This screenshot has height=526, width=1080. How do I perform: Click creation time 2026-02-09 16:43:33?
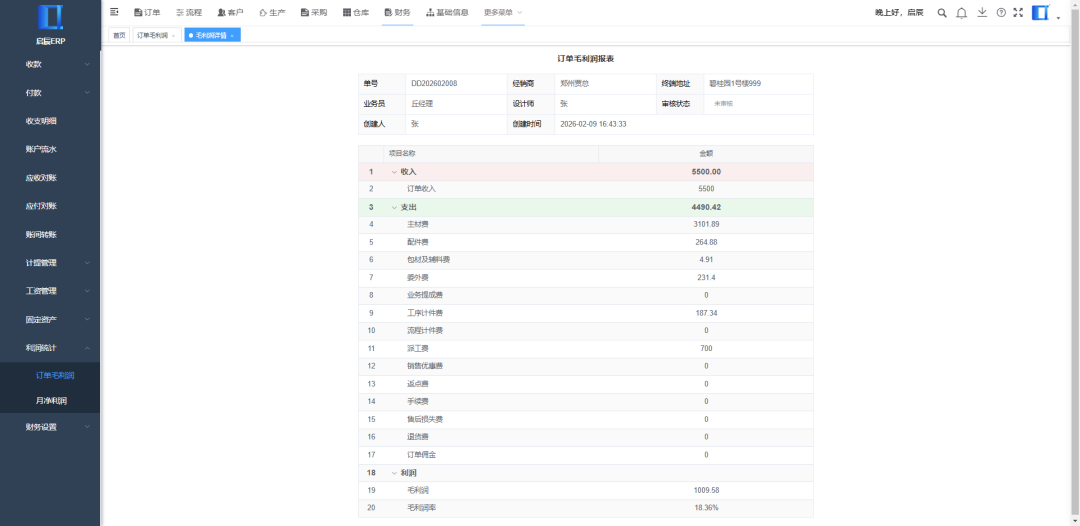coord(593,124)
